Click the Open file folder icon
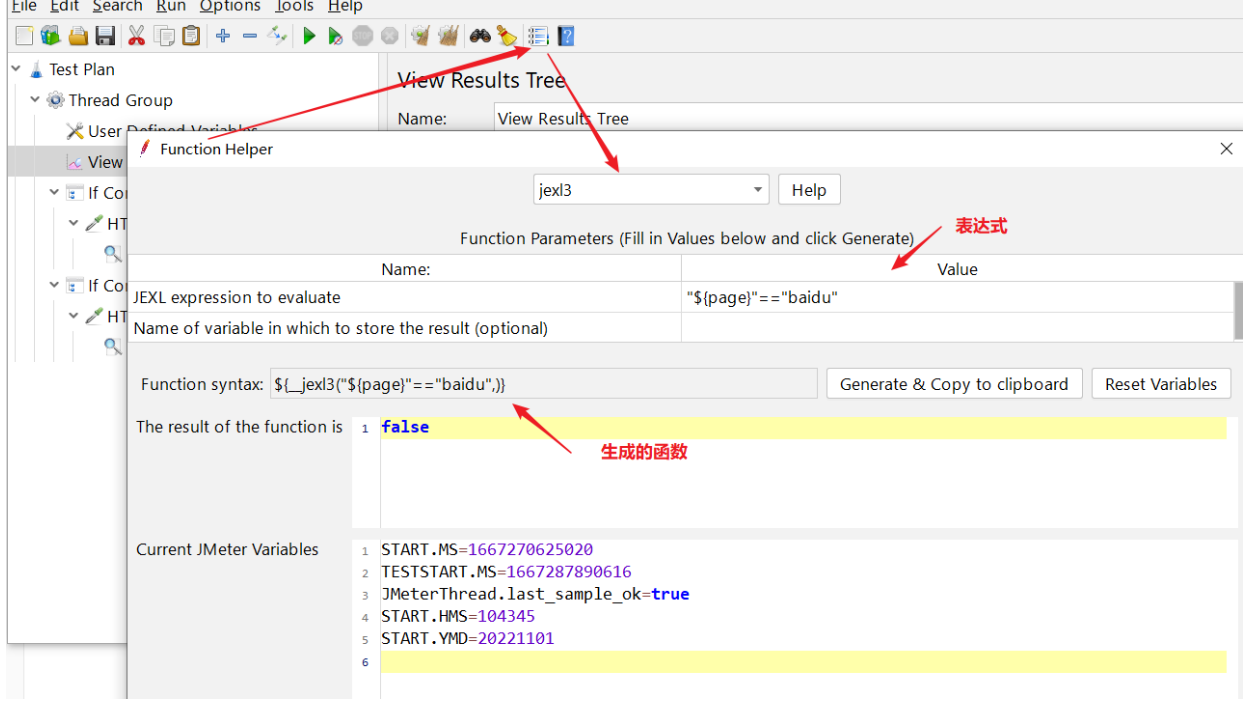1249x705 pixels. 78,36
